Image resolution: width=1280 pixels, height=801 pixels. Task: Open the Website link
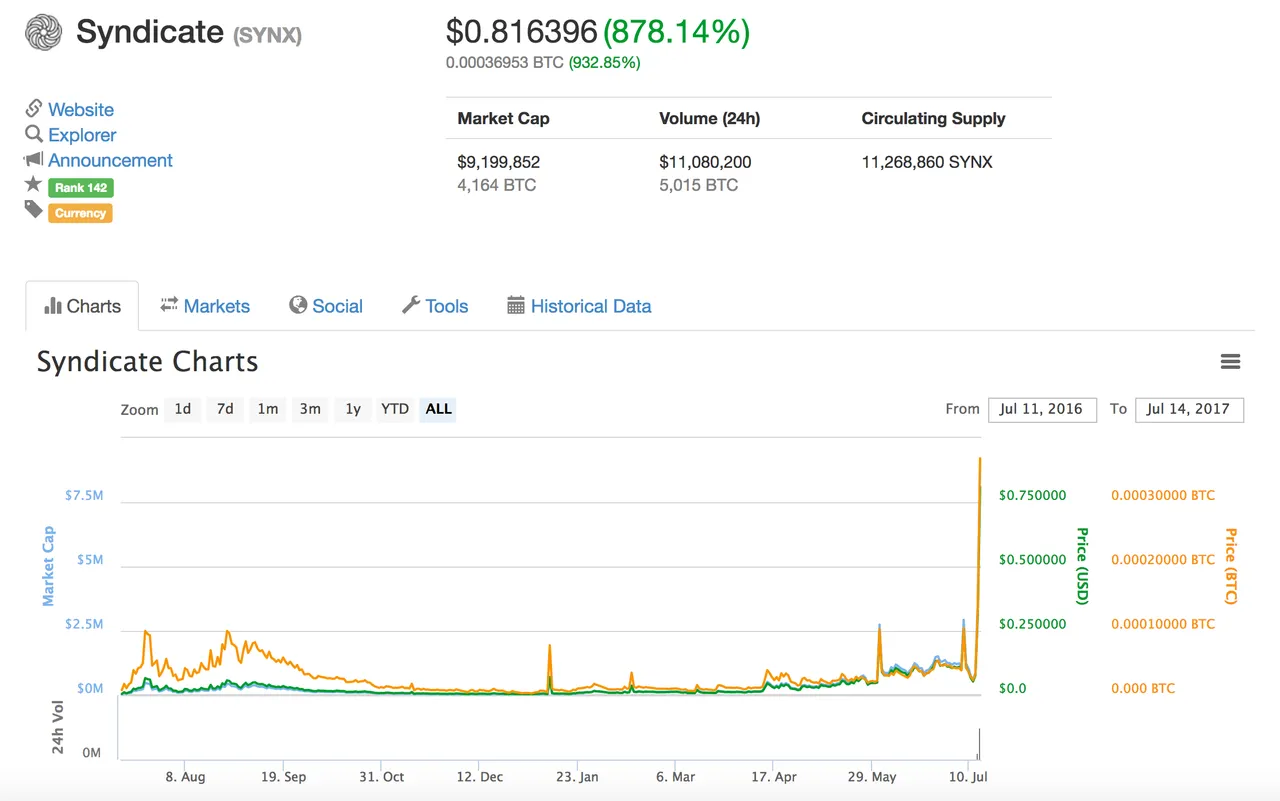point(81,110)
